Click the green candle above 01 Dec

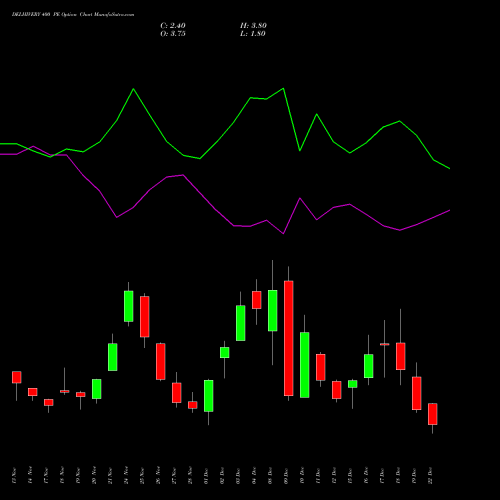pos(209,396)
